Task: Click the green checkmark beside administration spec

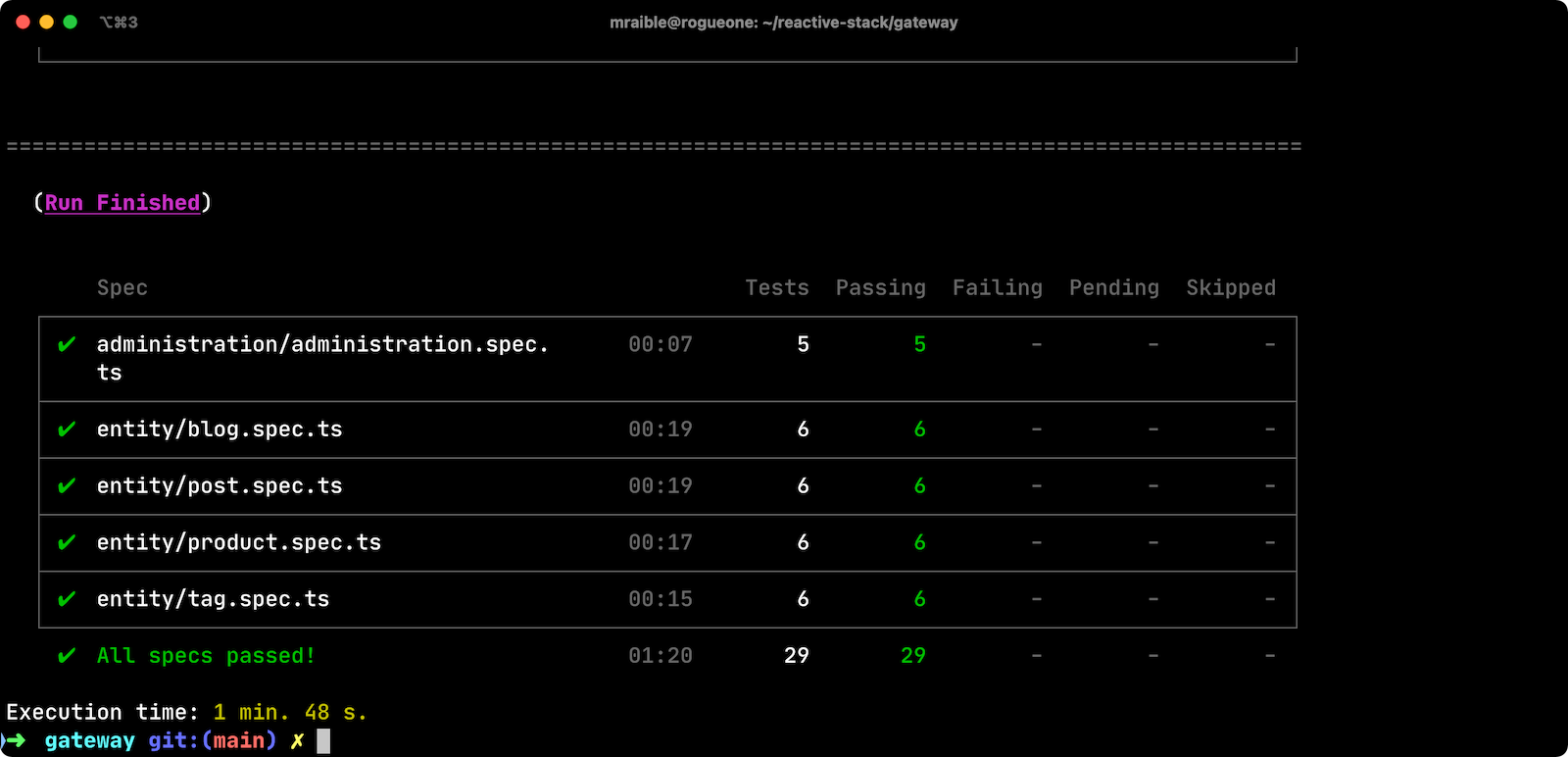Action: (x=67, y=344)
